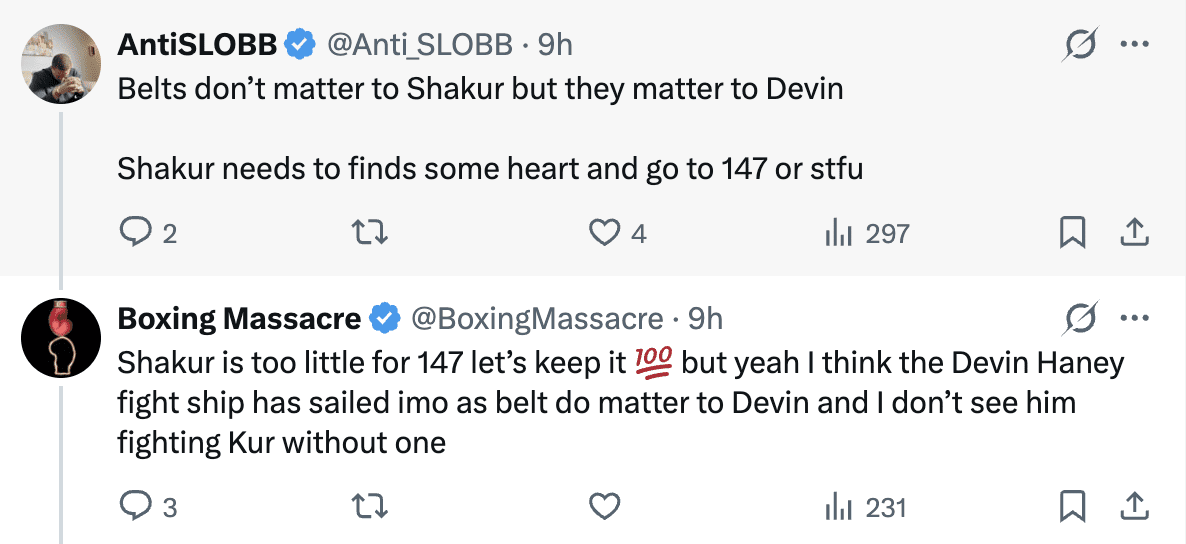The width and height of the screenshot is (1186, 544).
Task: Reply to AntiSLOBB's tweet
Action: pyautogui.click(x=134, y=233)
